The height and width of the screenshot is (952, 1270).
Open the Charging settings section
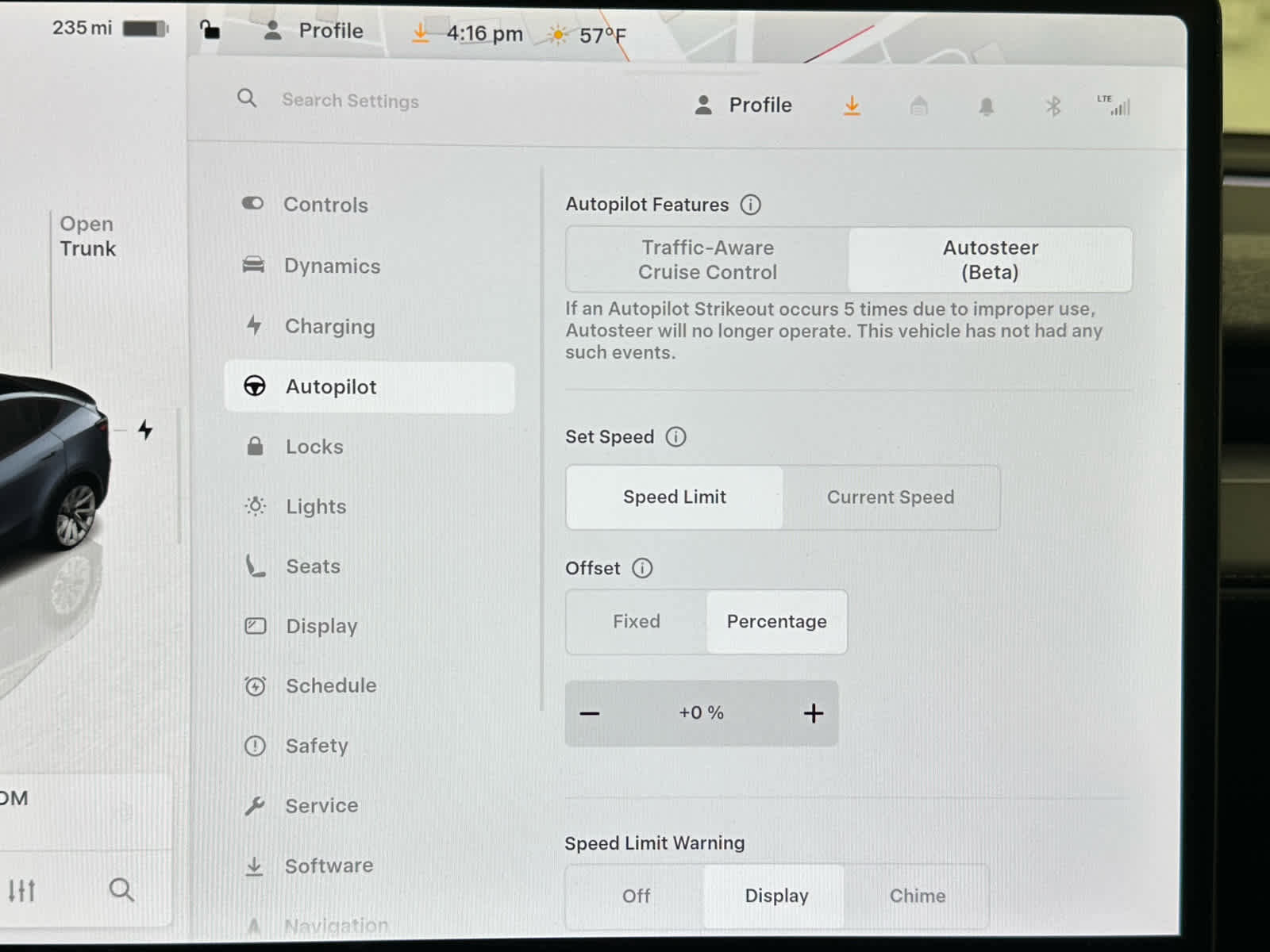pyautogui.click(x=329, y=326)
